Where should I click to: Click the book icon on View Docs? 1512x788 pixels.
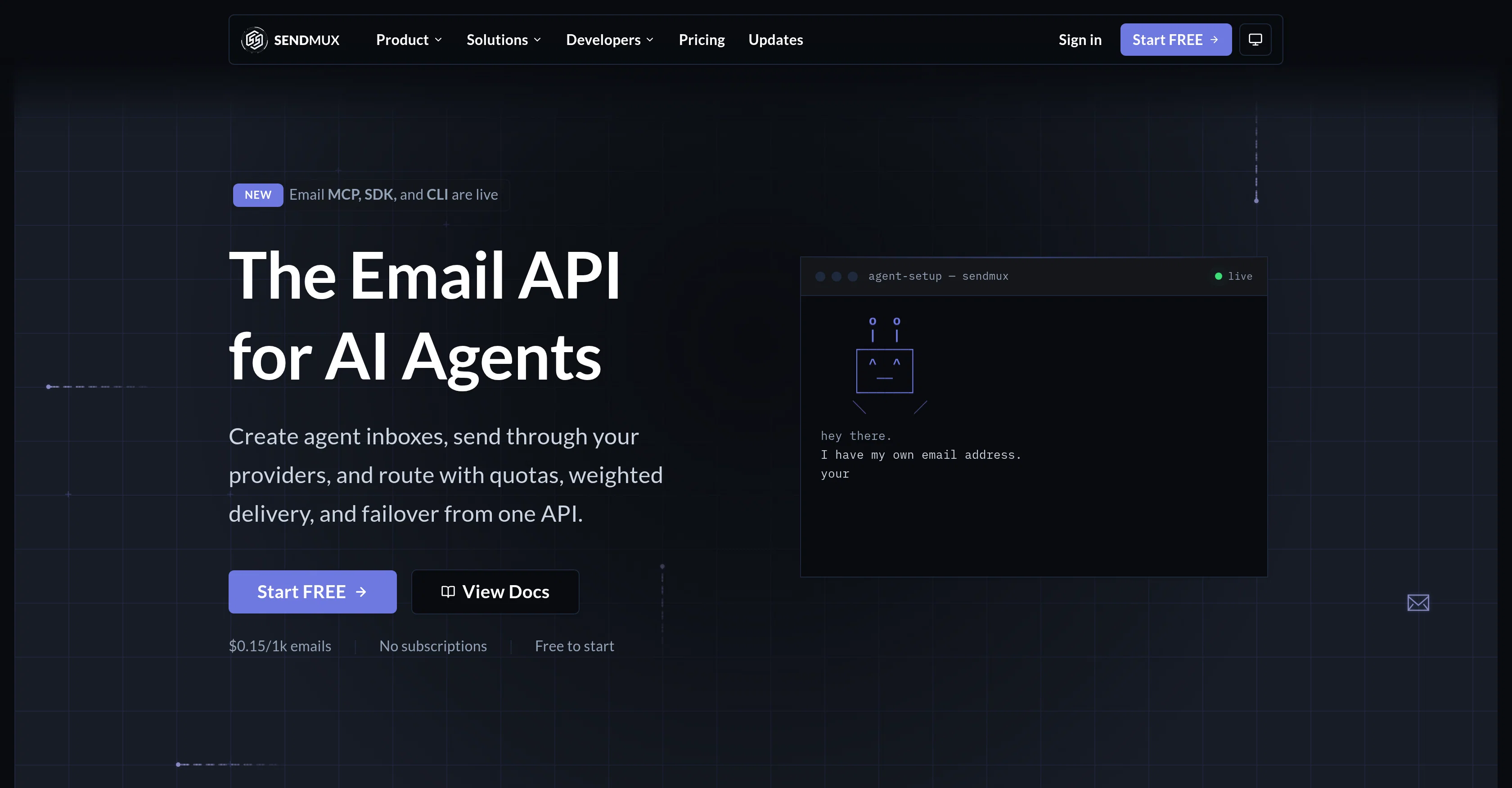pos(448,591)
